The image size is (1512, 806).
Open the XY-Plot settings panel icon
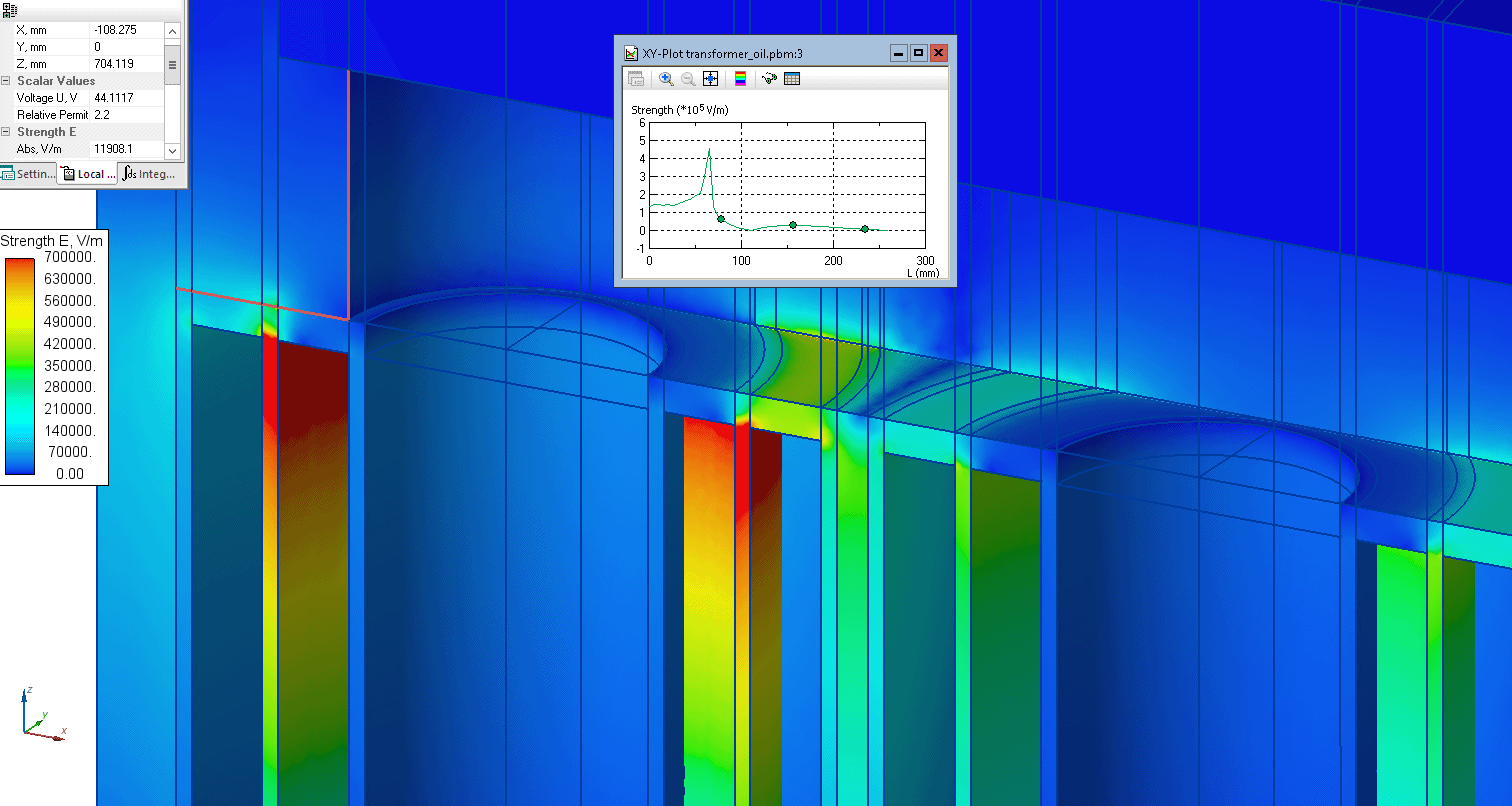pos(635,79)
